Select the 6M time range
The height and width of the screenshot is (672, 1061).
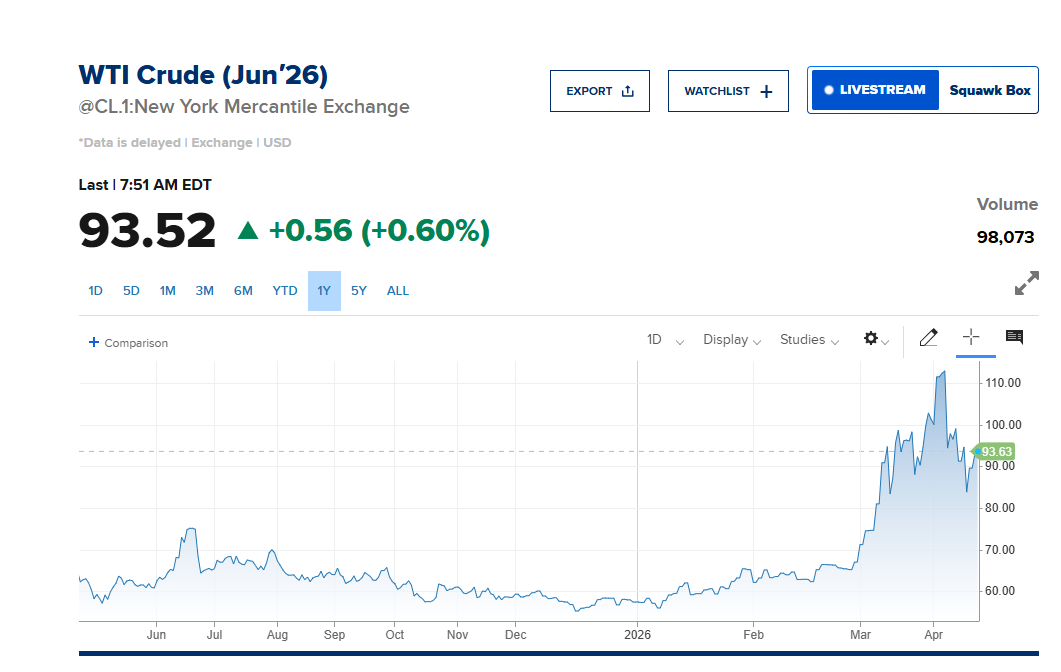pos(243,291)
